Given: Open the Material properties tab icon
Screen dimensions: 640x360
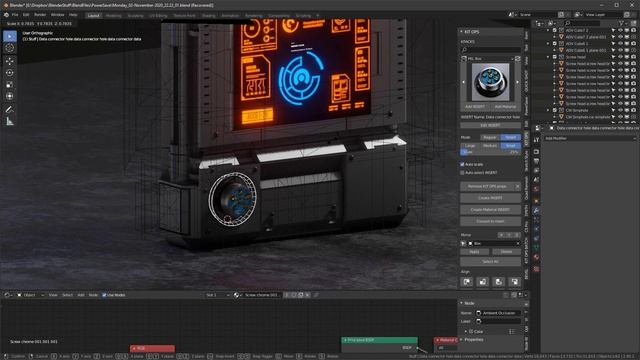Looking at the screenshot, I should (536, 258).
